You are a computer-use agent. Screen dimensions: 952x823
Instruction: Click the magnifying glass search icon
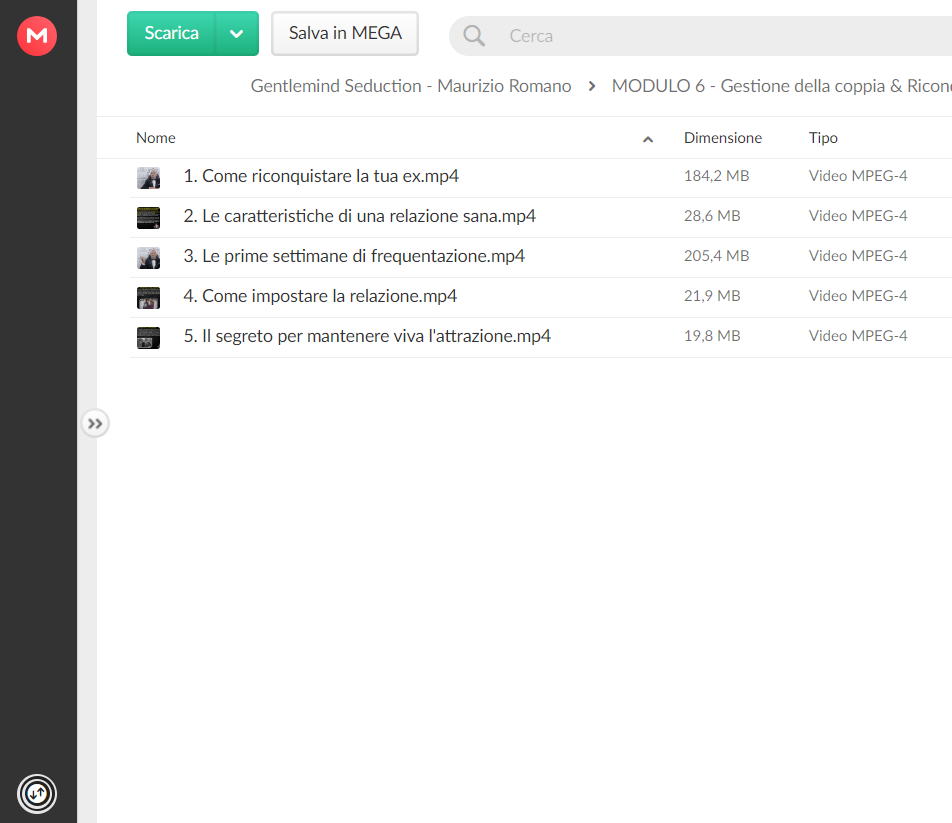(474, 36)
